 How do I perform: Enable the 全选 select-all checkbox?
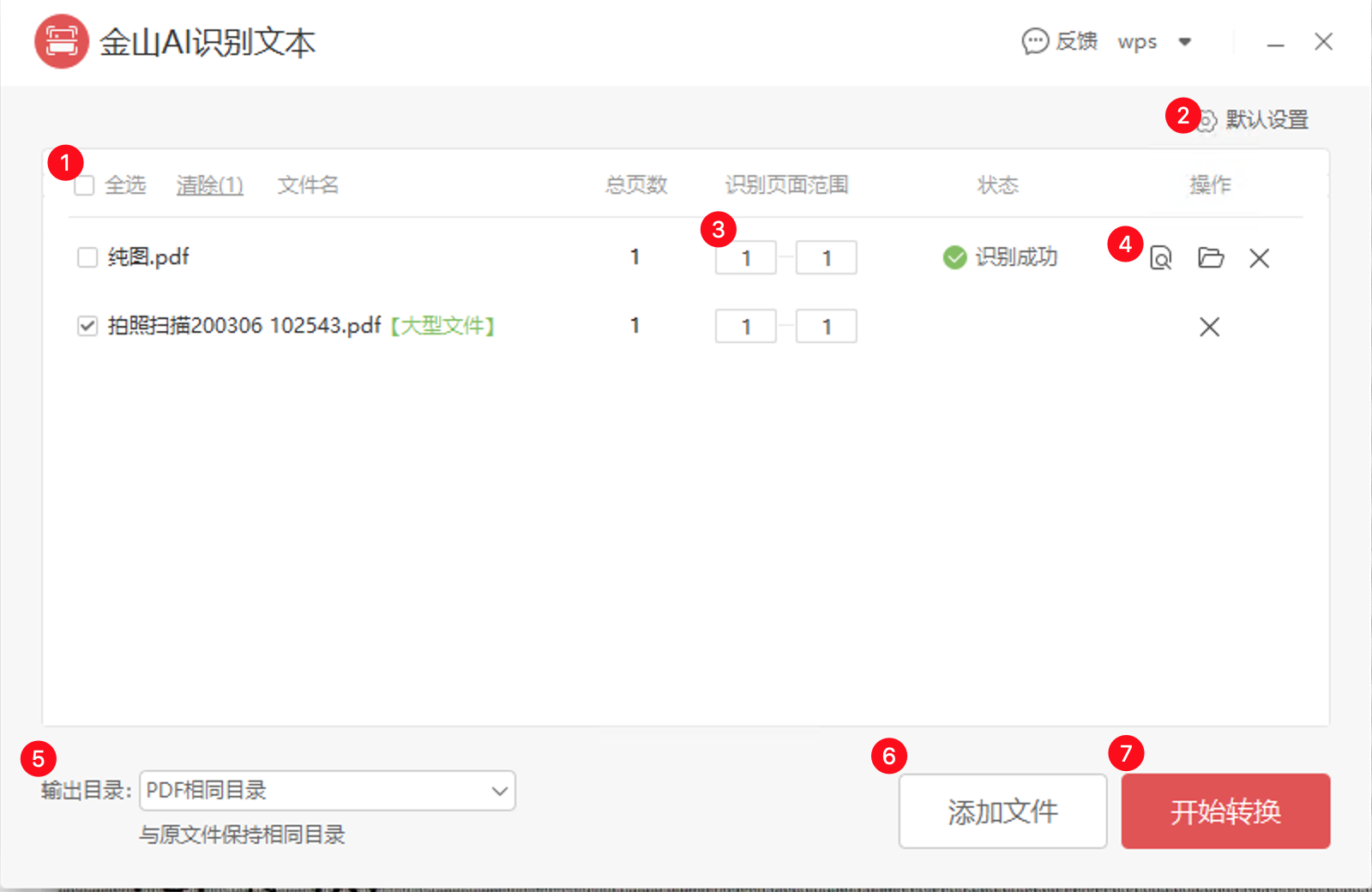[x=84, y=185]
